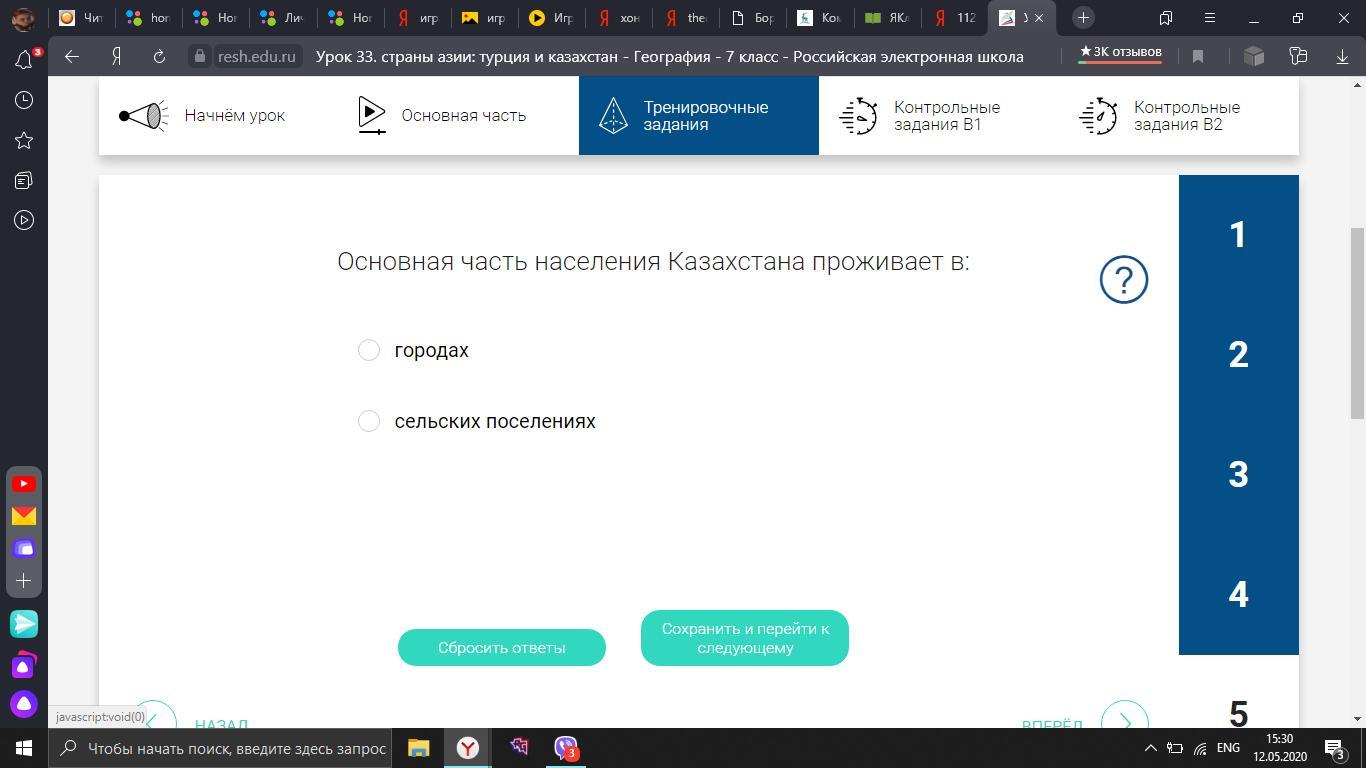Open the "3К отзывов" site reviews

[1120, 52]
